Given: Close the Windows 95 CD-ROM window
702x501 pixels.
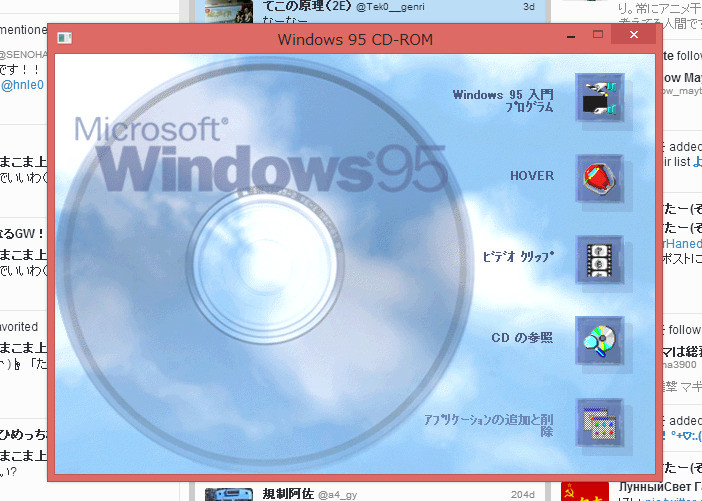Looking at the screenshot, I should tap(634, 34).
